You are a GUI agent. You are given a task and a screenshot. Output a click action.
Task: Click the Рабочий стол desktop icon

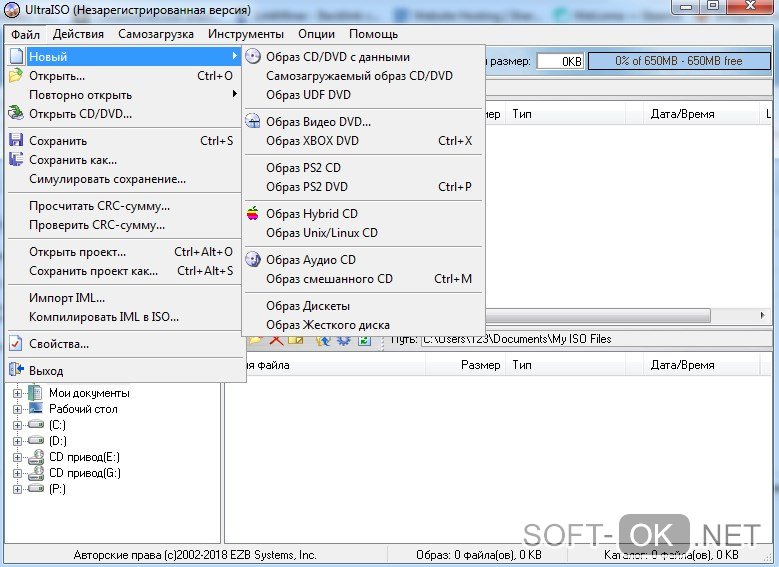pyautogui.click(x=35, y=408)
